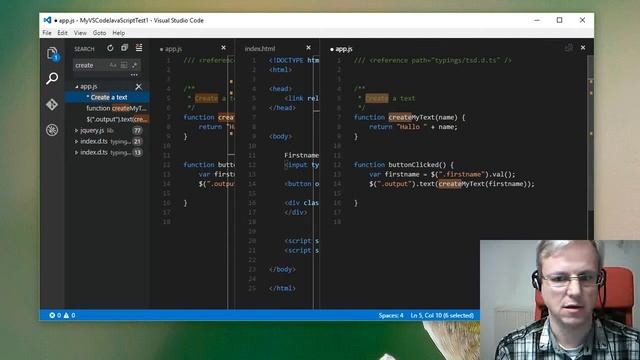Open the View menu
Viewport: 640px width, 360px height.
(80, 33)
